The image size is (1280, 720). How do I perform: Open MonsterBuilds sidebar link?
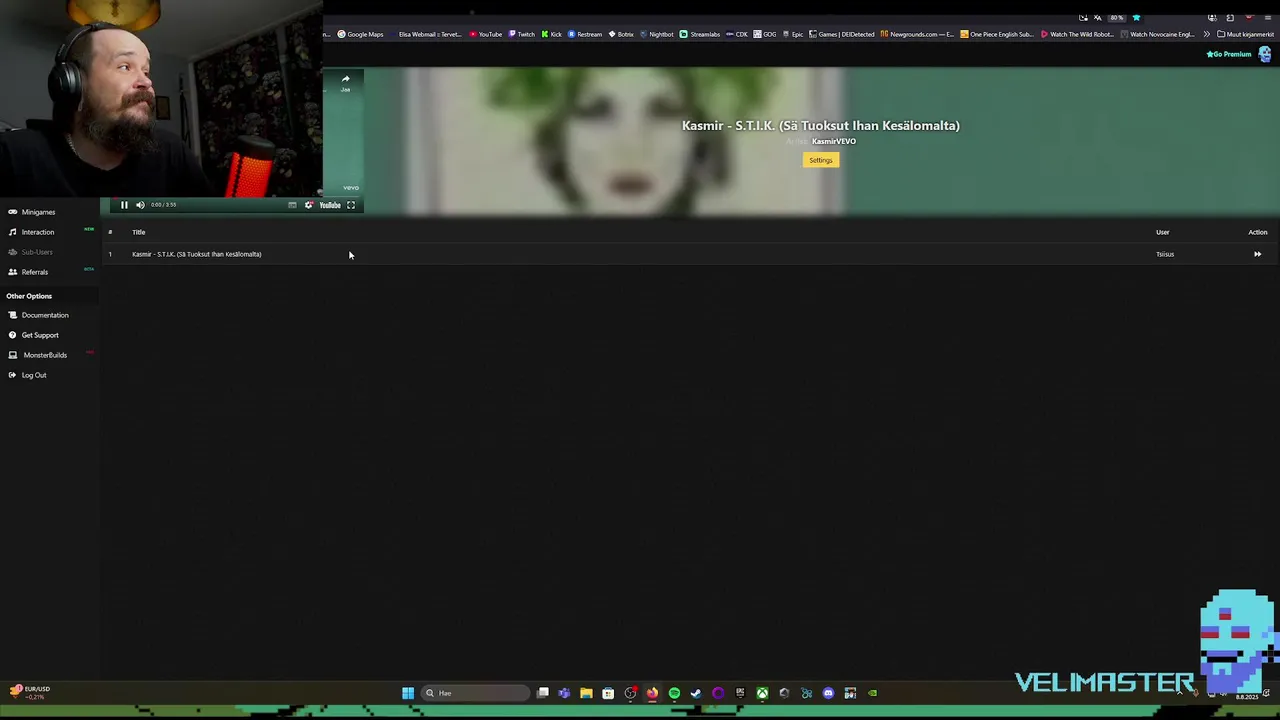[x=45, y=355]
